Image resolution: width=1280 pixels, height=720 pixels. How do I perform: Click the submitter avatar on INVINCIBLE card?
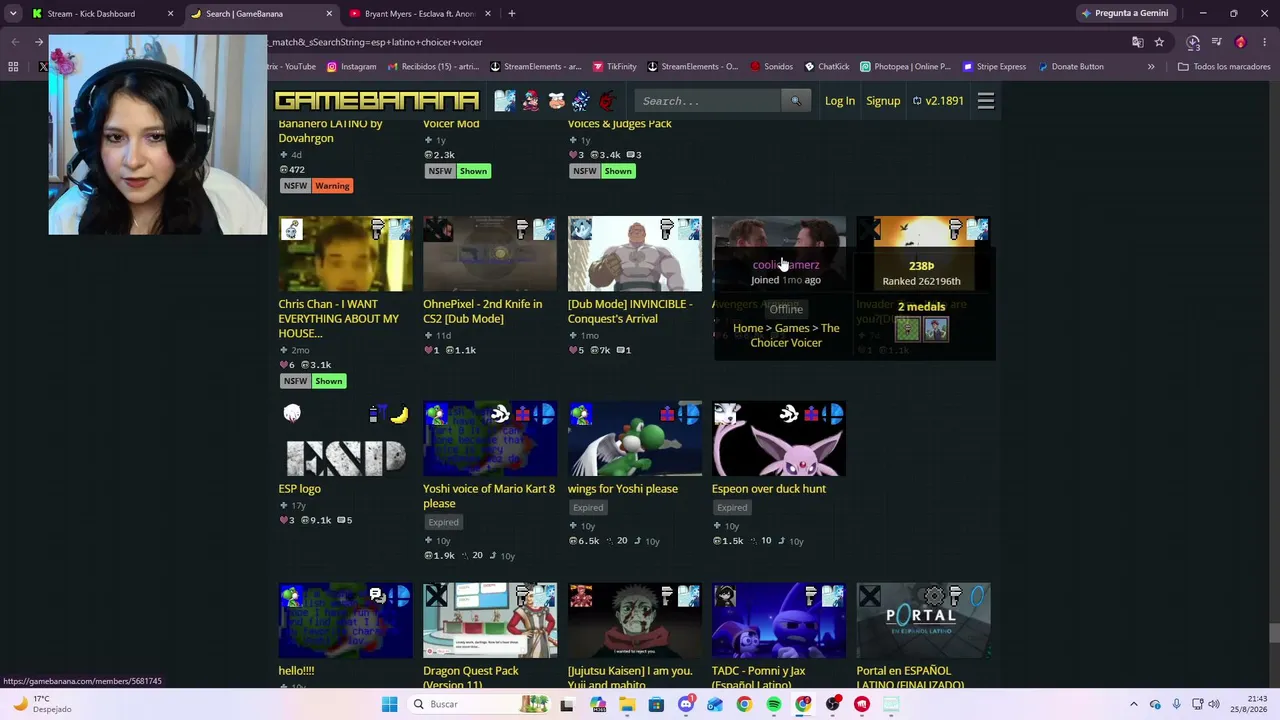pyautogui.click(x=580, y=231)
